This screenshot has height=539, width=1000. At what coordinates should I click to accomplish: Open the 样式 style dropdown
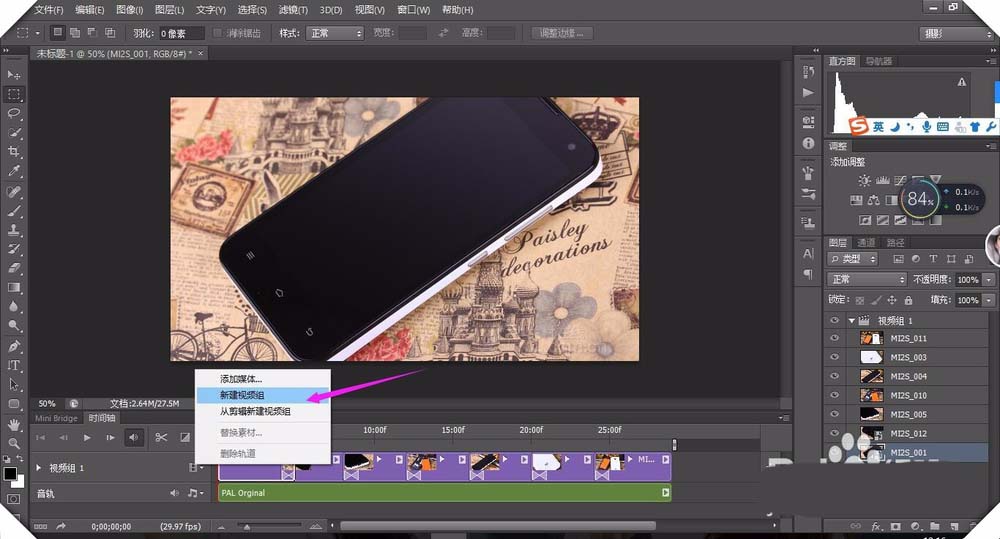334,33
